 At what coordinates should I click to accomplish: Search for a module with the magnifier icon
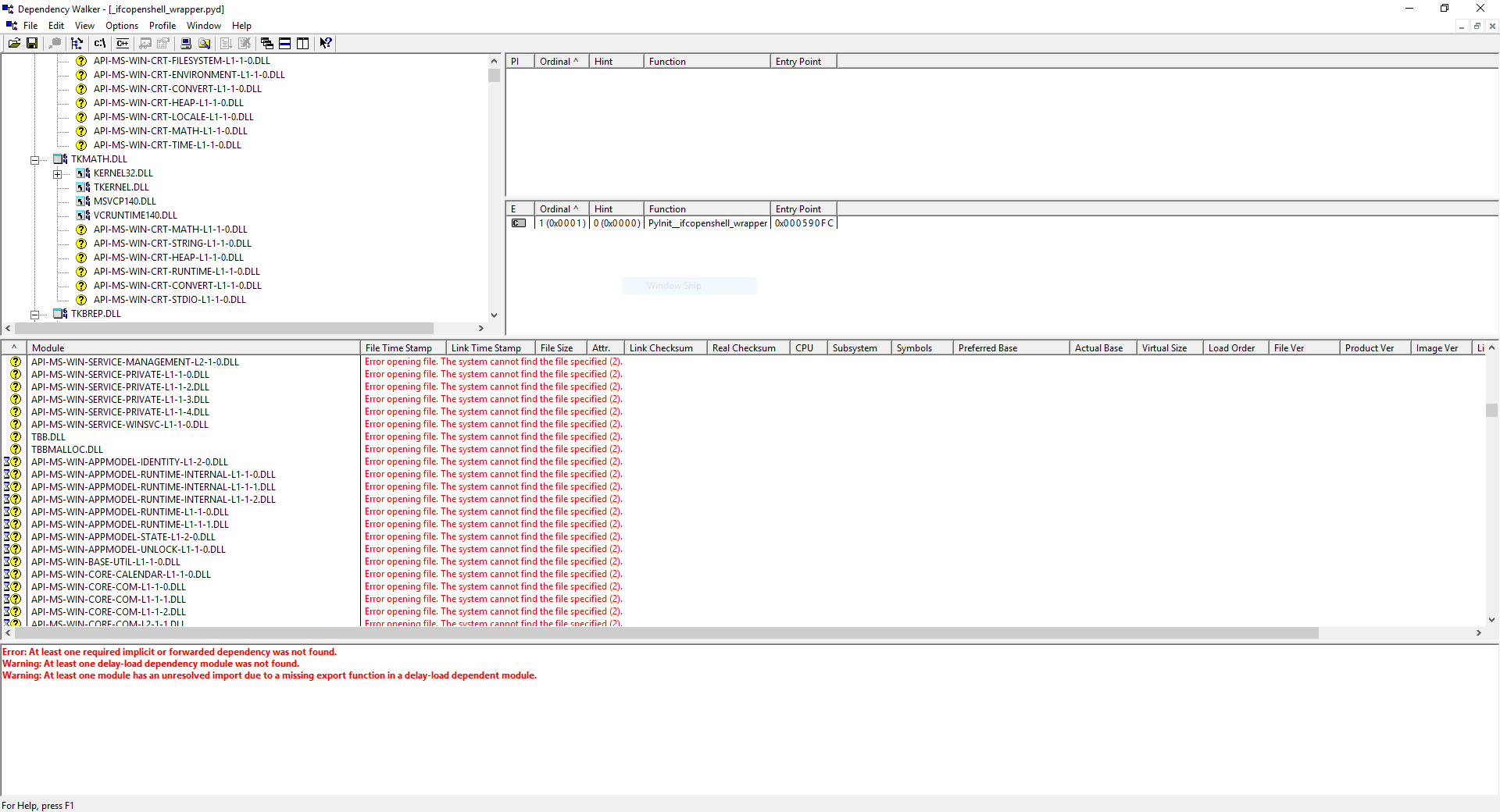coord(204,43)
